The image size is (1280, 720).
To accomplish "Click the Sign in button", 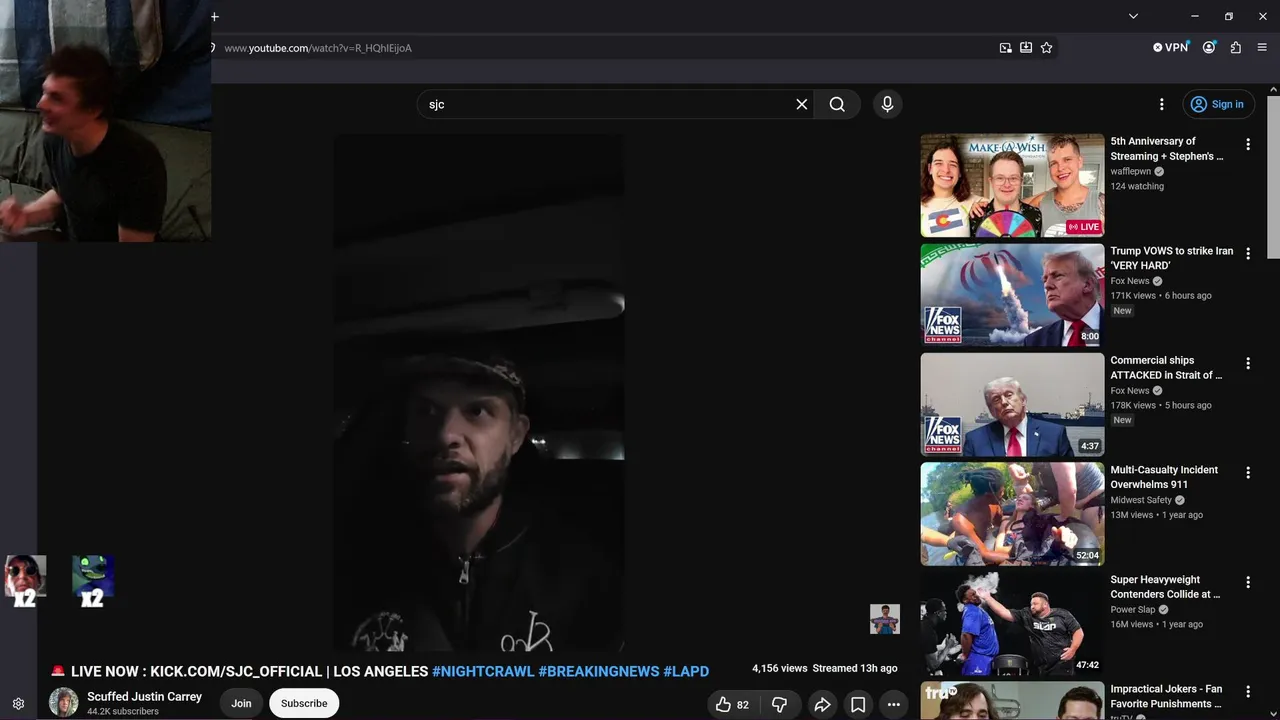I will coord(1219,104).
